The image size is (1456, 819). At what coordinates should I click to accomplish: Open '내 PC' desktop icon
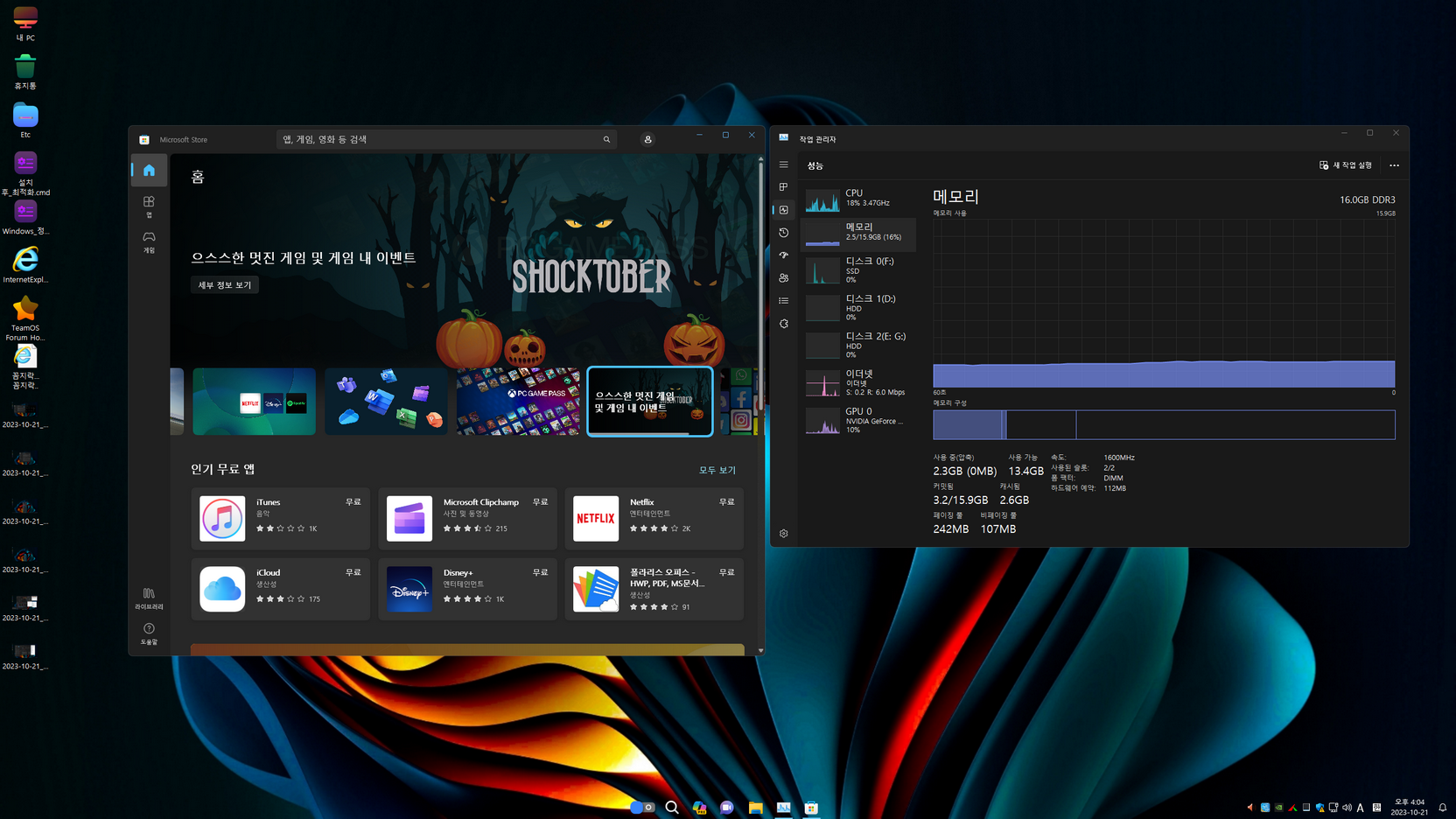25,23
